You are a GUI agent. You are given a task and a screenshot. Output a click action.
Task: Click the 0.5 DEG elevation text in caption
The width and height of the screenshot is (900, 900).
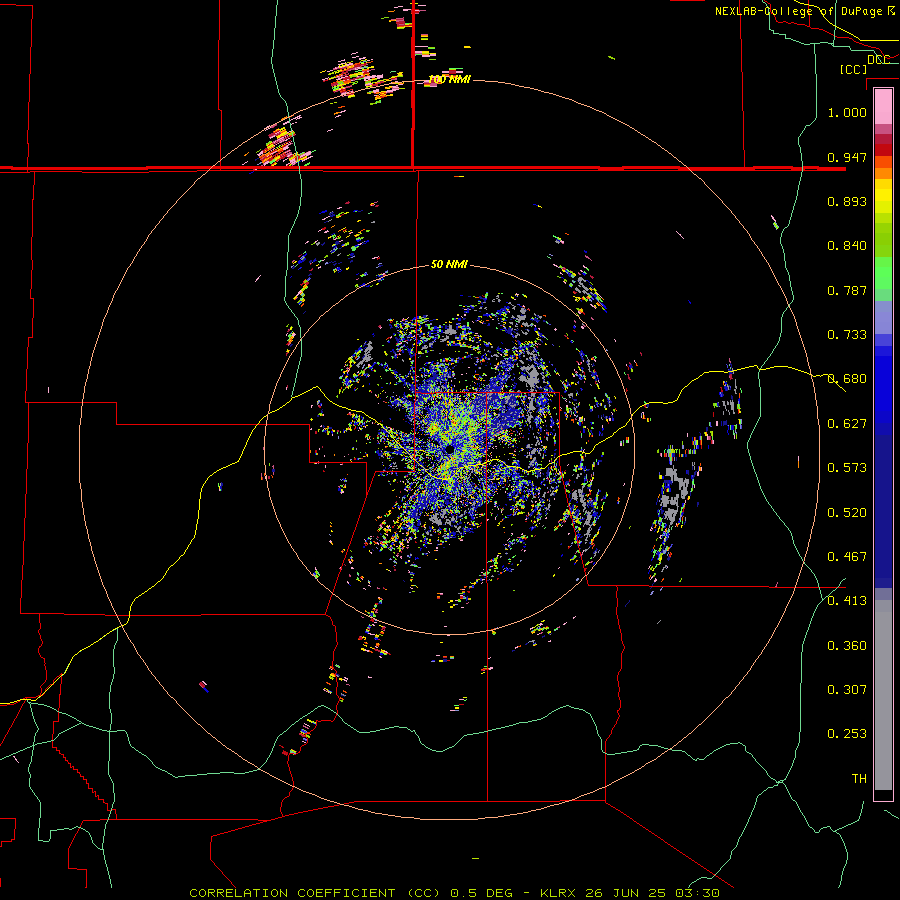(480, 893)
